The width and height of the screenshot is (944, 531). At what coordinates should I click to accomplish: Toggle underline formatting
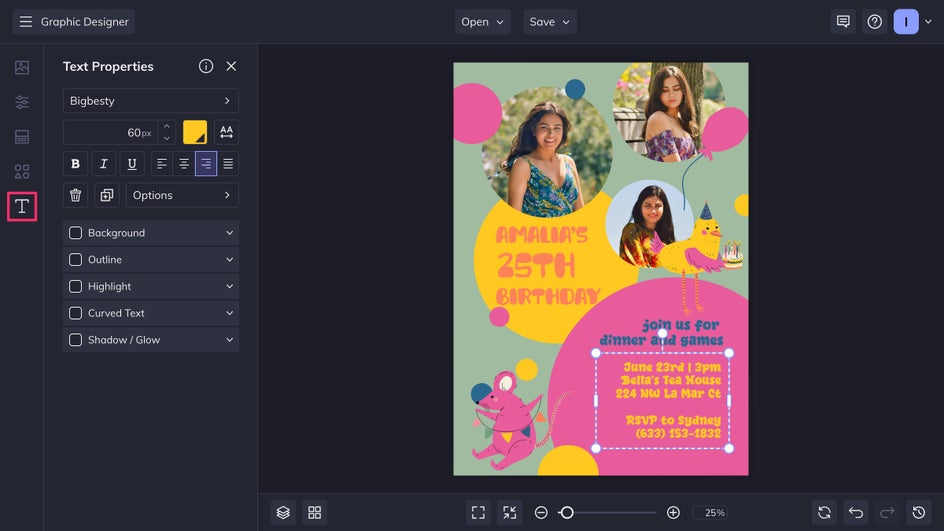pyautogui.click(x=132, y=164)
